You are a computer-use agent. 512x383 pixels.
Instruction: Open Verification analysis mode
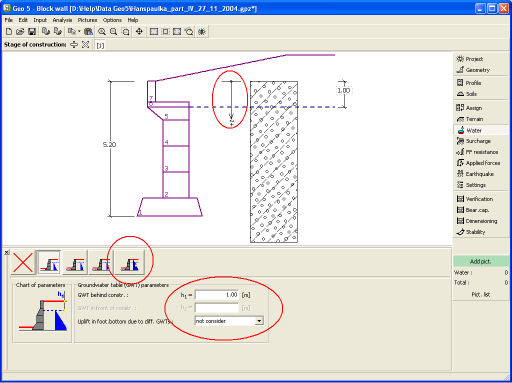pos(481,199)
